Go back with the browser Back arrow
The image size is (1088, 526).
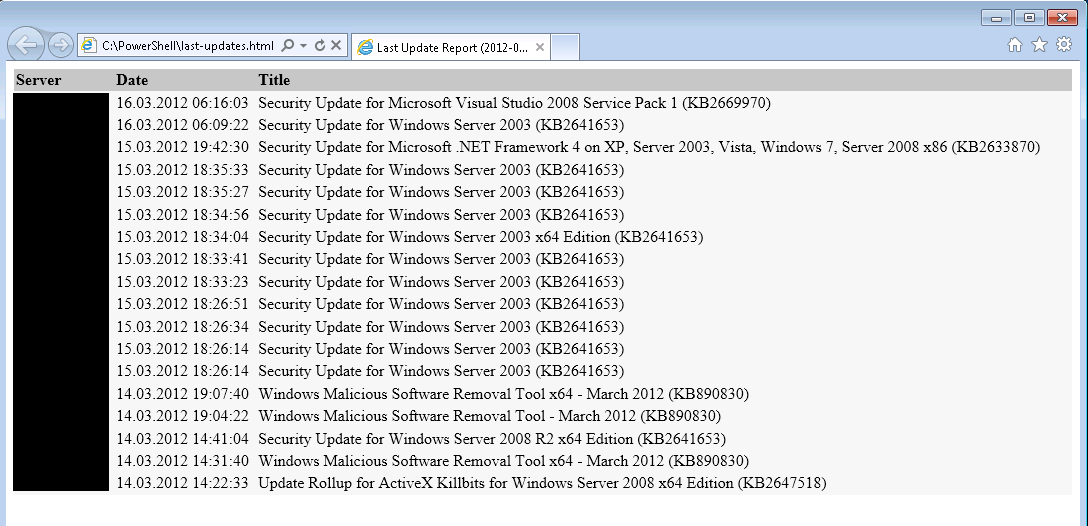point(26,45)
